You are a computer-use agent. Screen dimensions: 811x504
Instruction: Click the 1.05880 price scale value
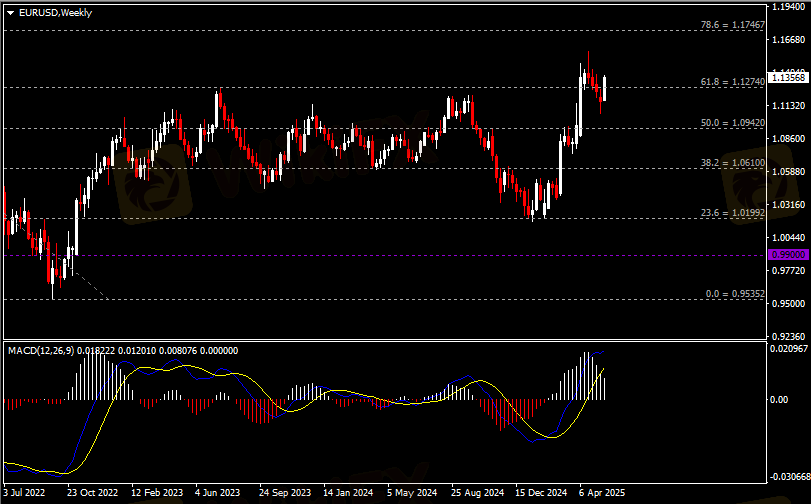coord(789,172)
